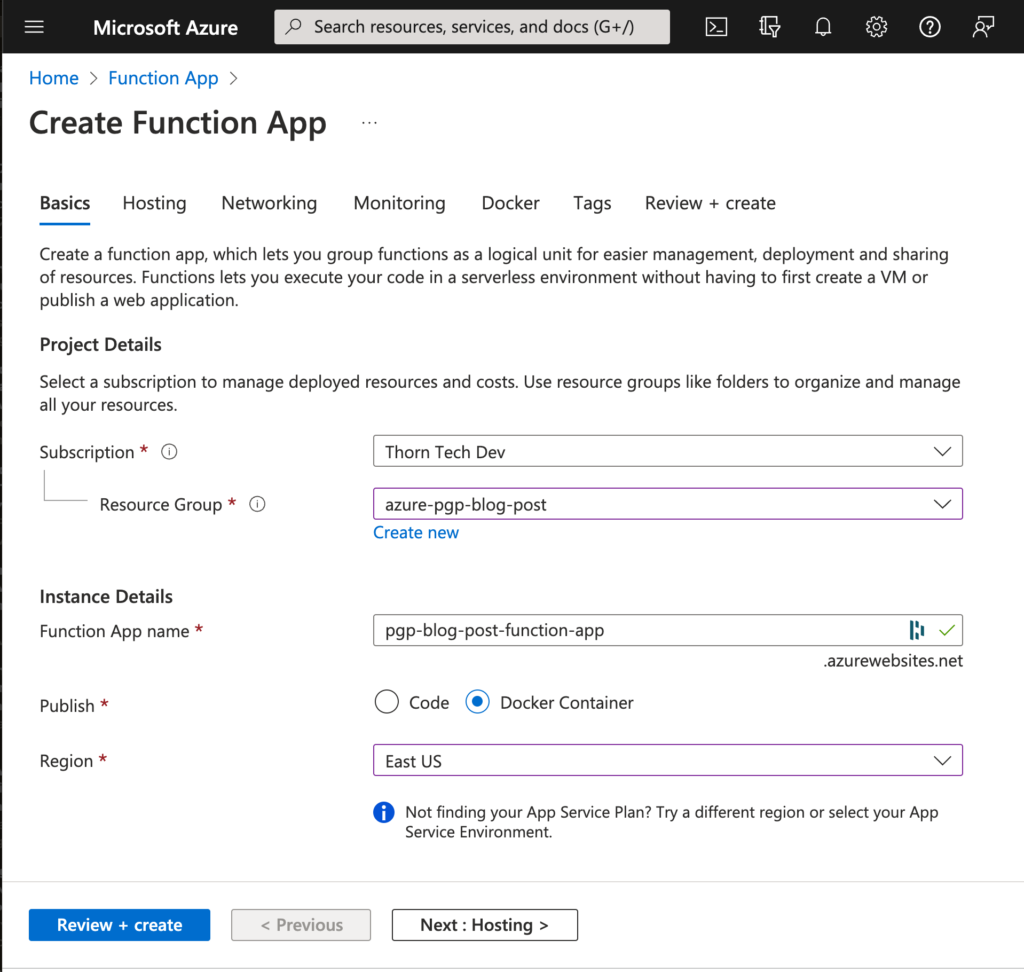Switch to the Docker tab
Image resolution: width=1024 pixels, height=972 pixels.
(510, 203)
